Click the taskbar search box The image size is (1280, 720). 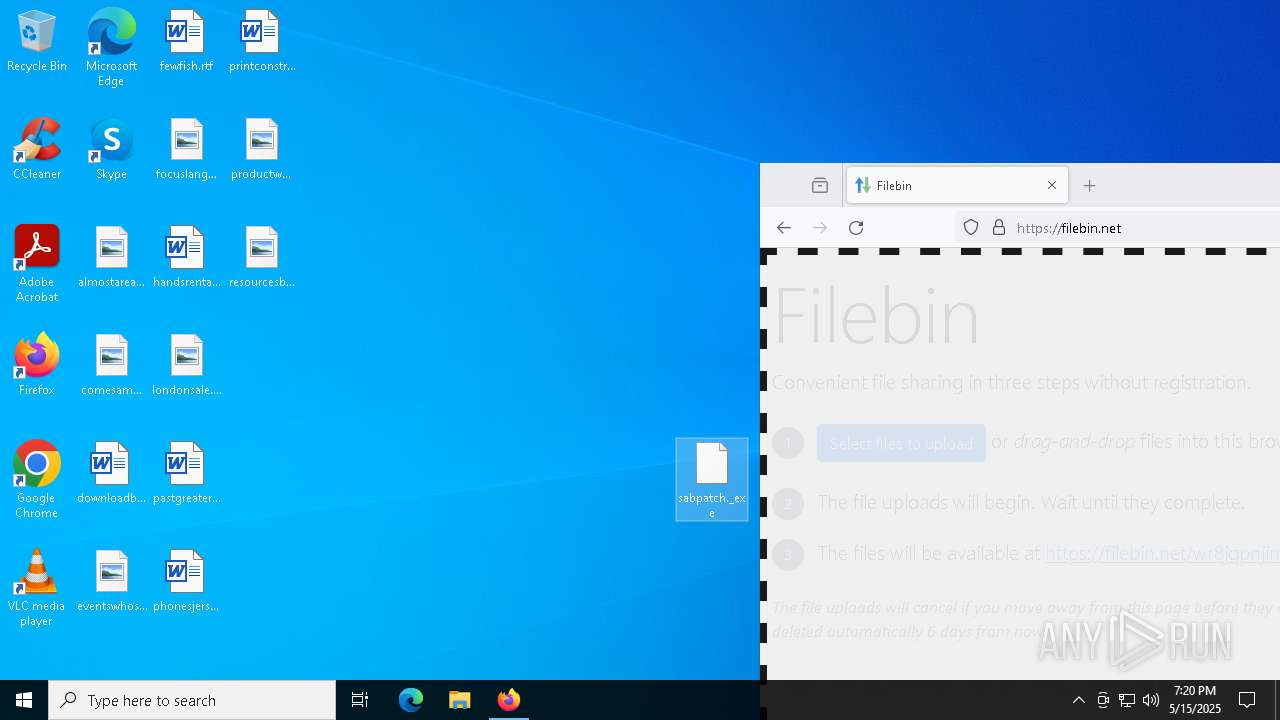coord(192,700)
